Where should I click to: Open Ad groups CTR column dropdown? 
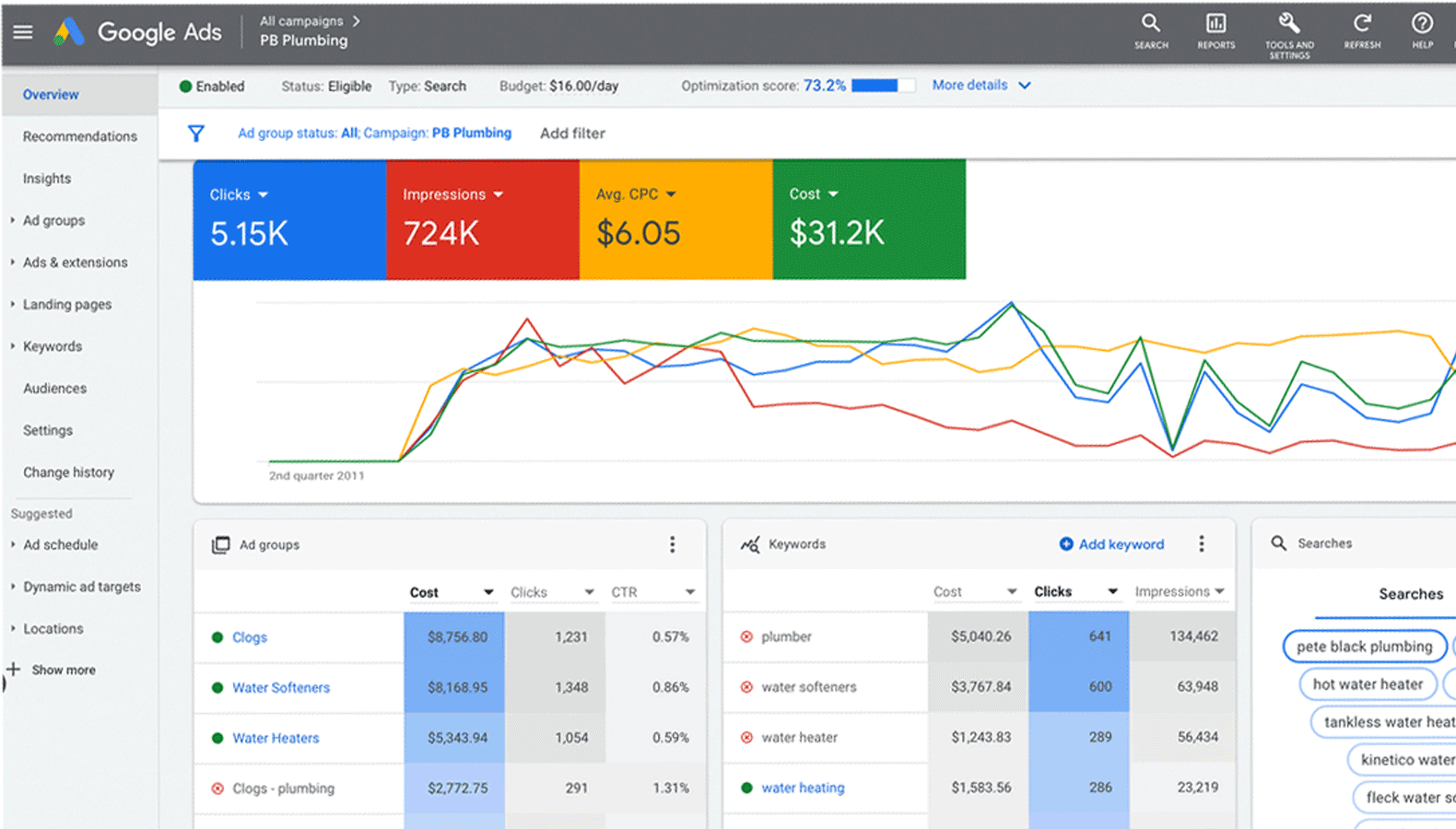coord(690,592)
